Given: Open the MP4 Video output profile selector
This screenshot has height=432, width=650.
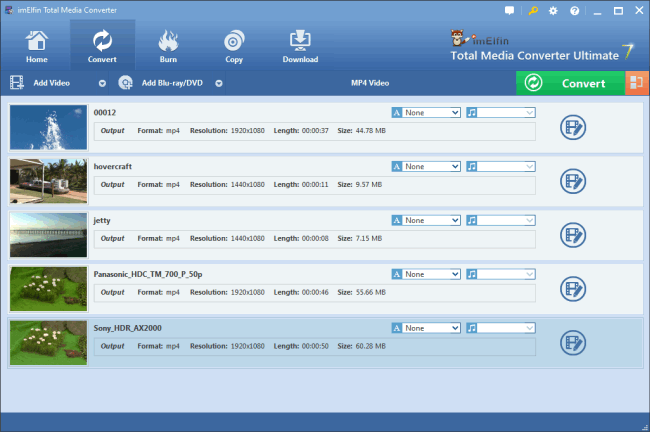Looking at the screenshot, I should point(370,83).
